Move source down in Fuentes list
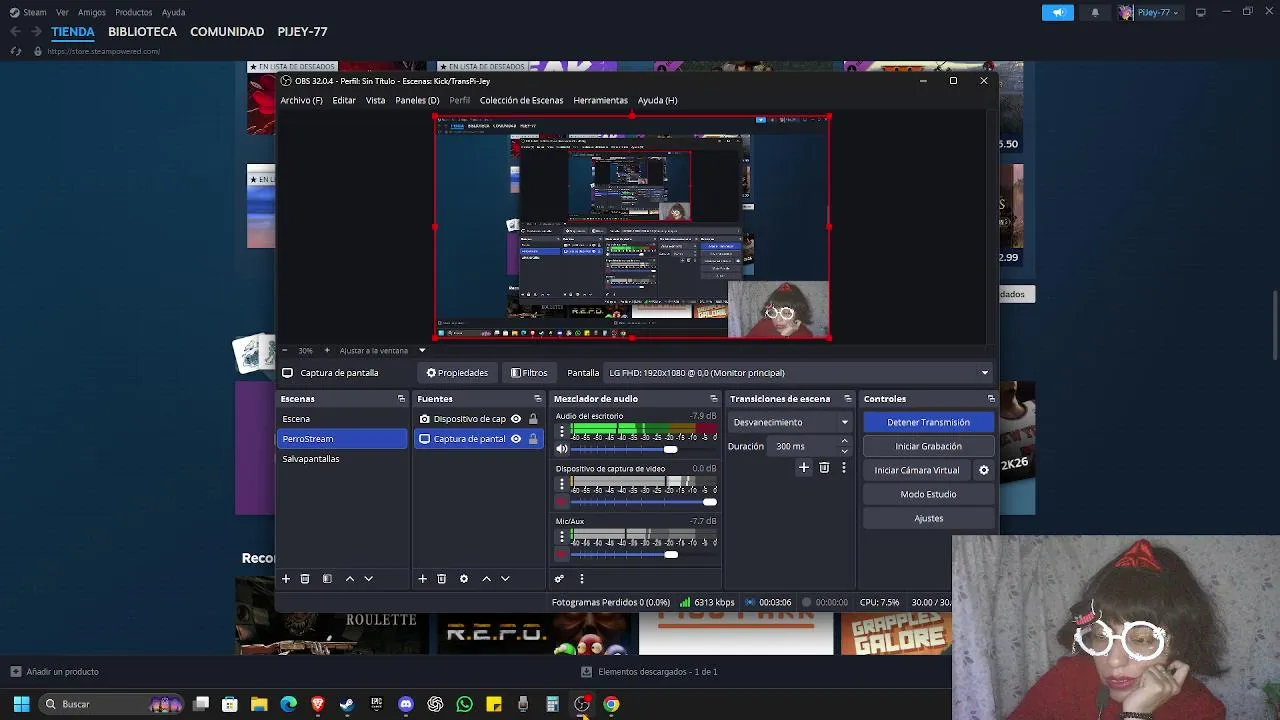 tap(505, 579)
